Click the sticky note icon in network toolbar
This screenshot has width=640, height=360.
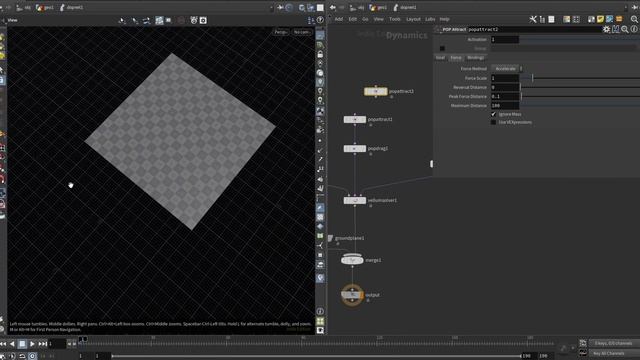(600, 19)
